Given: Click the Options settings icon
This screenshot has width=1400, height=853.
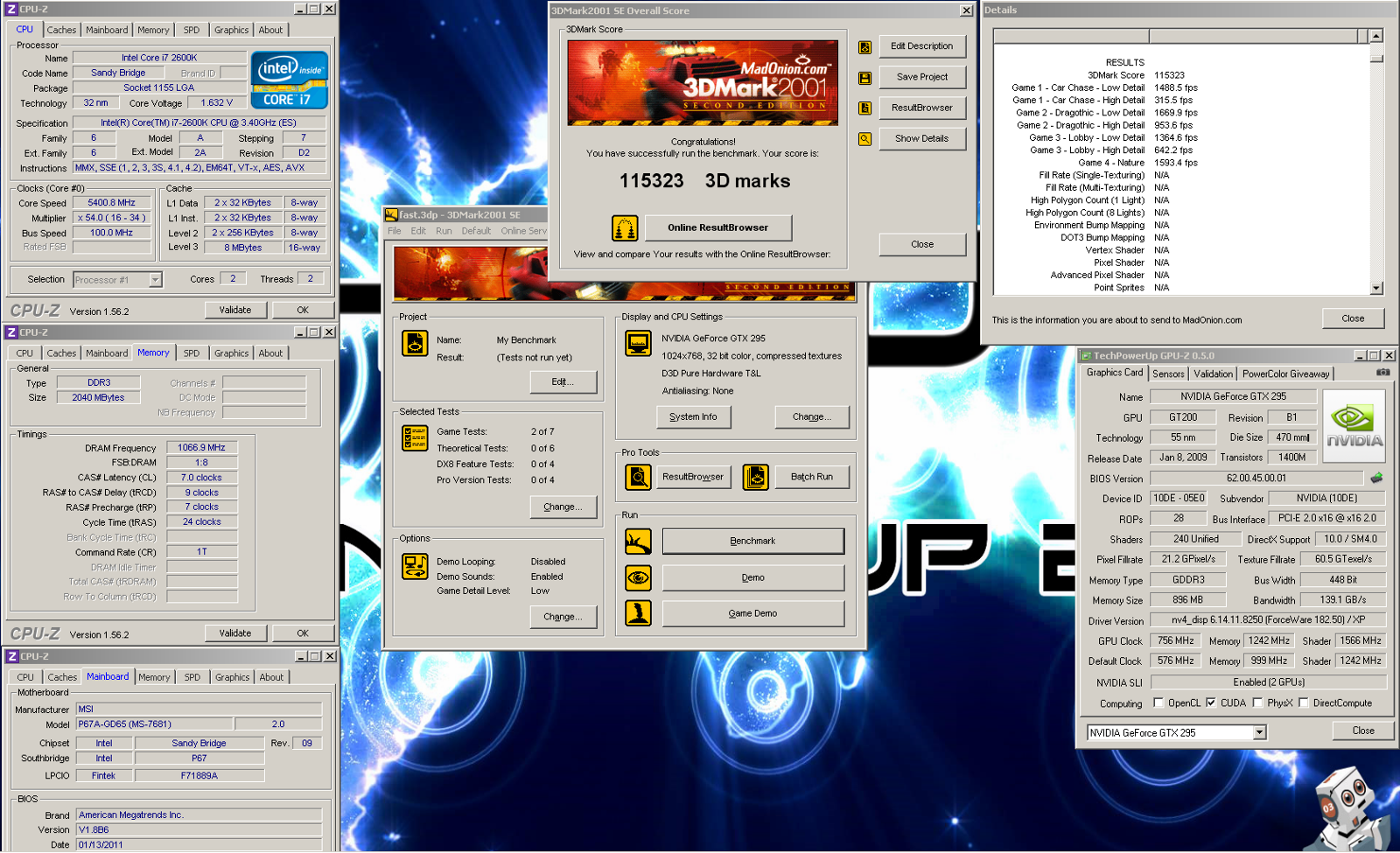Looking at the screenshot, I should 415,567.
